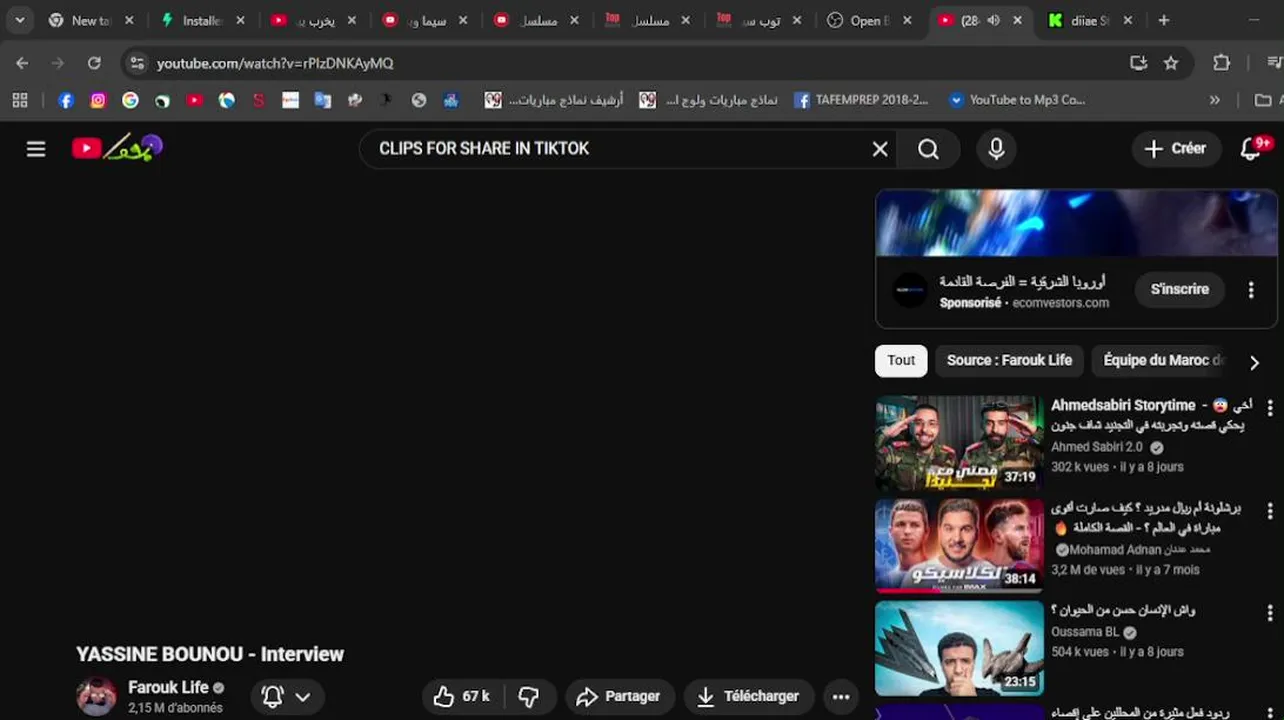Open the sponsored ad banner image

click(x=1076, y=223)
